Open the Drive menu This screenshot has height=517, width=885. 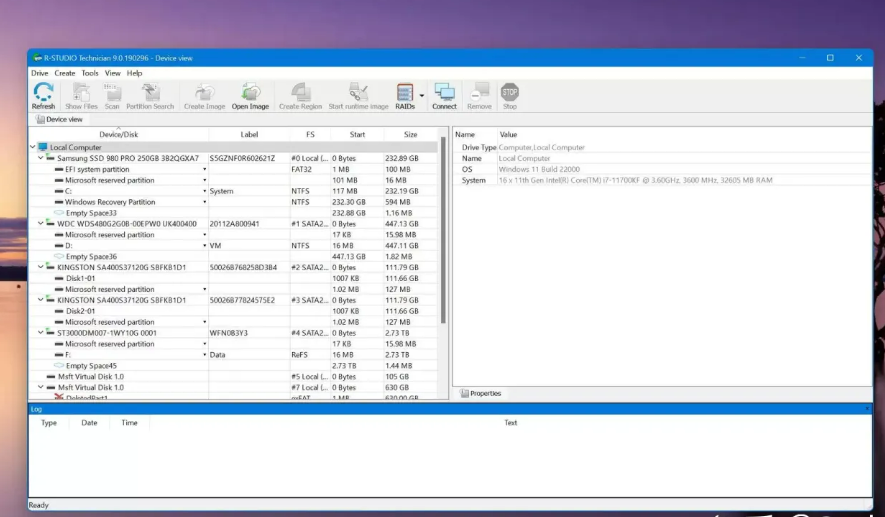(39, 73)
